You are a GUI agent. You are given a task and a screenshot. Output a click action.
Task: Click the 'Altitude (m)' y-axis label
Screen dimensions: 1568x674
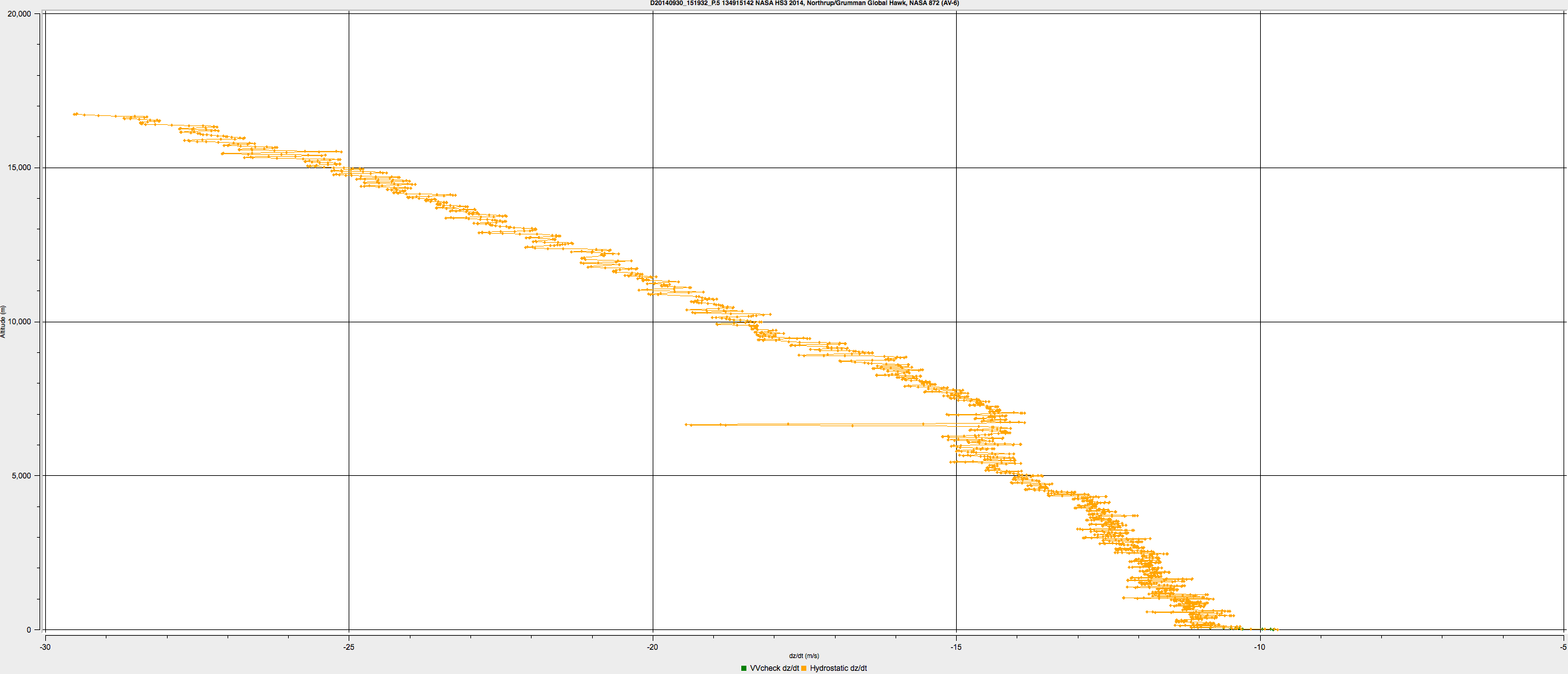coord(3,322)
